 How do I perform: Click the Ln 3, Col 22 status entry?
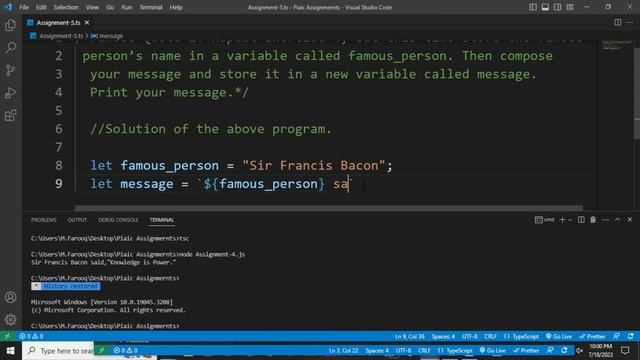[x=343, y=350]
